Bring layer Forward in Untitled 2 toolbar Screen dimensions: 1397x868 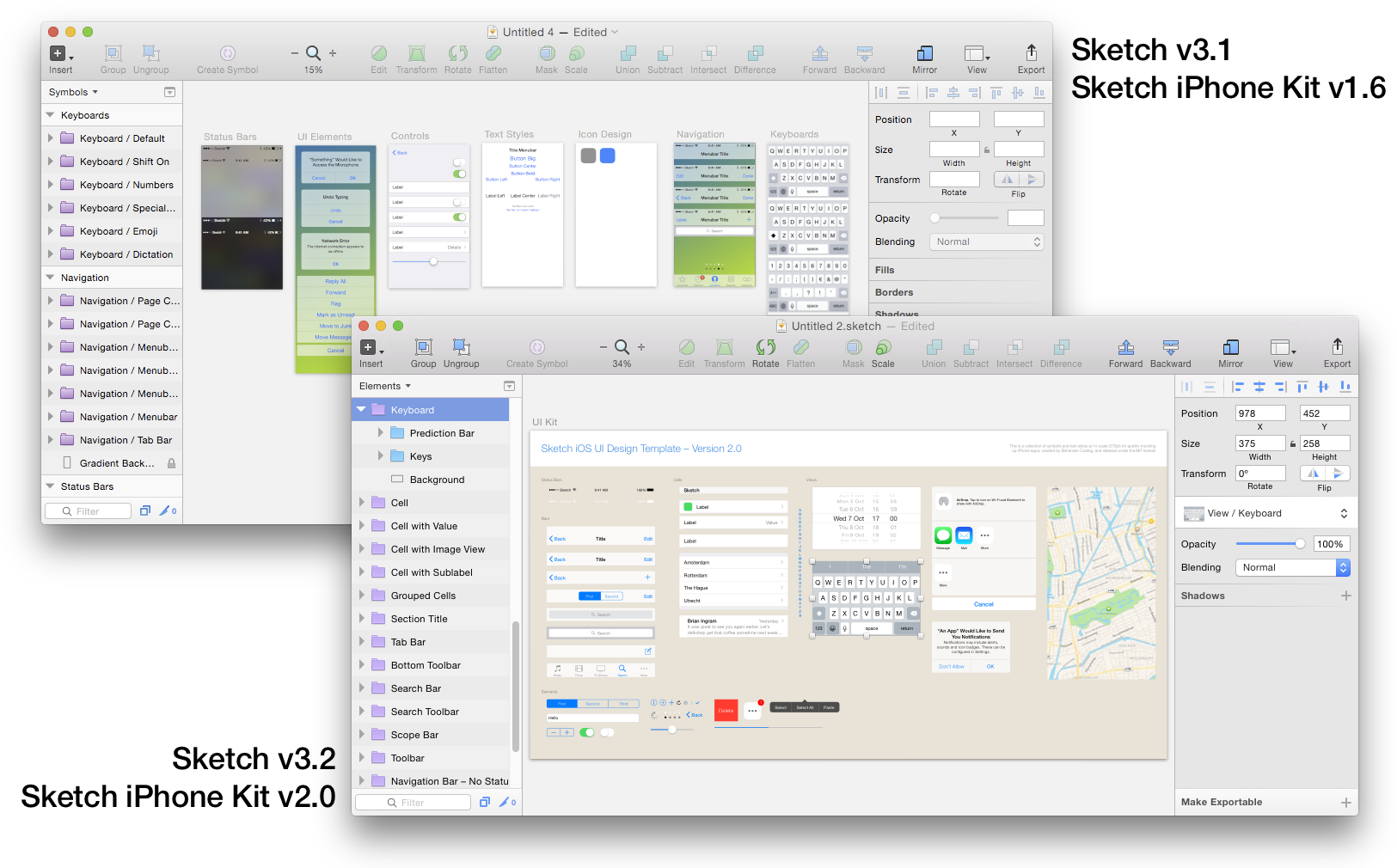(1125, 347)
